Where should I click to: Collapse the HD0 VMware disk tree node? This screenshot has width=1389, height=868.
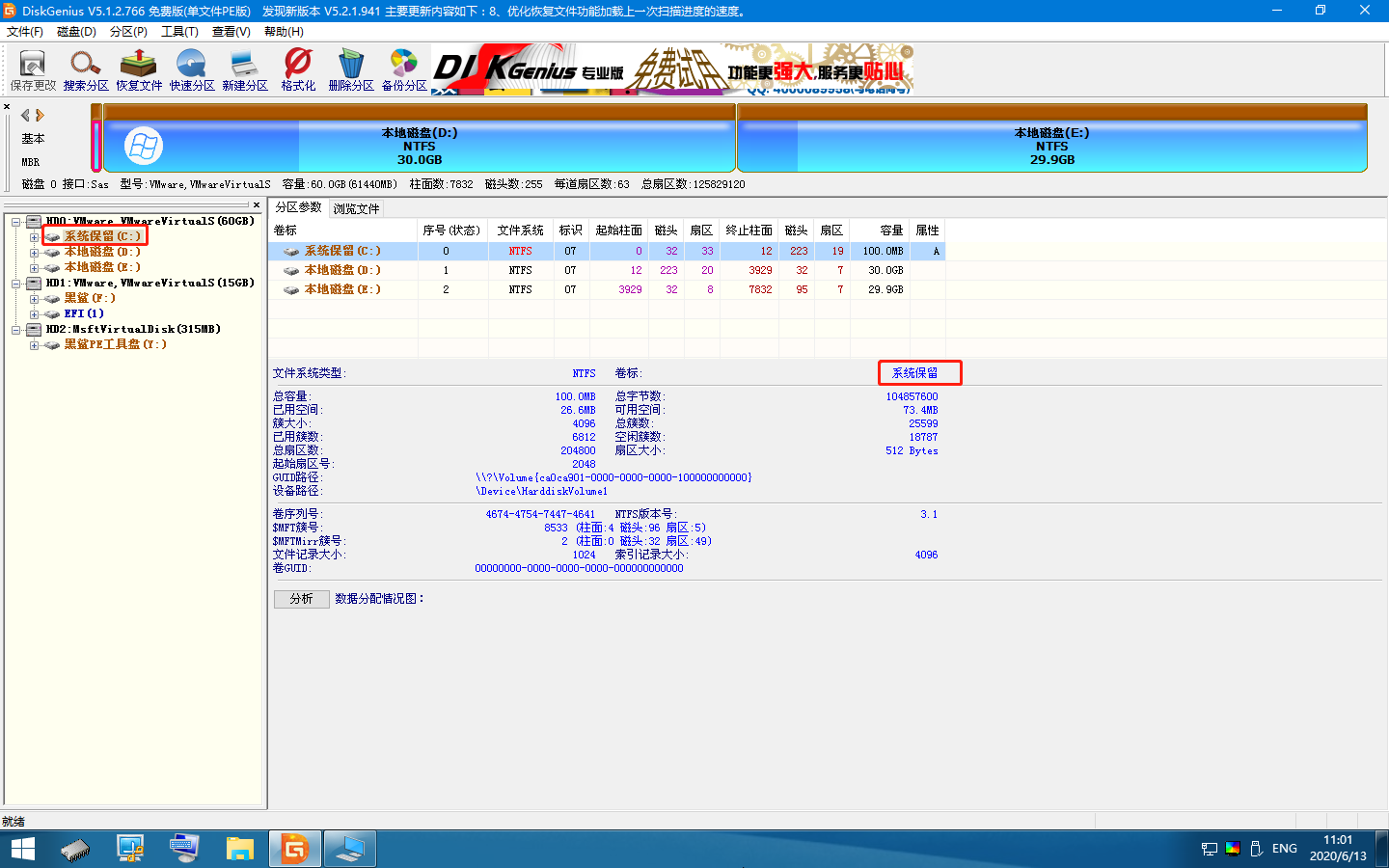coord(16,222)
